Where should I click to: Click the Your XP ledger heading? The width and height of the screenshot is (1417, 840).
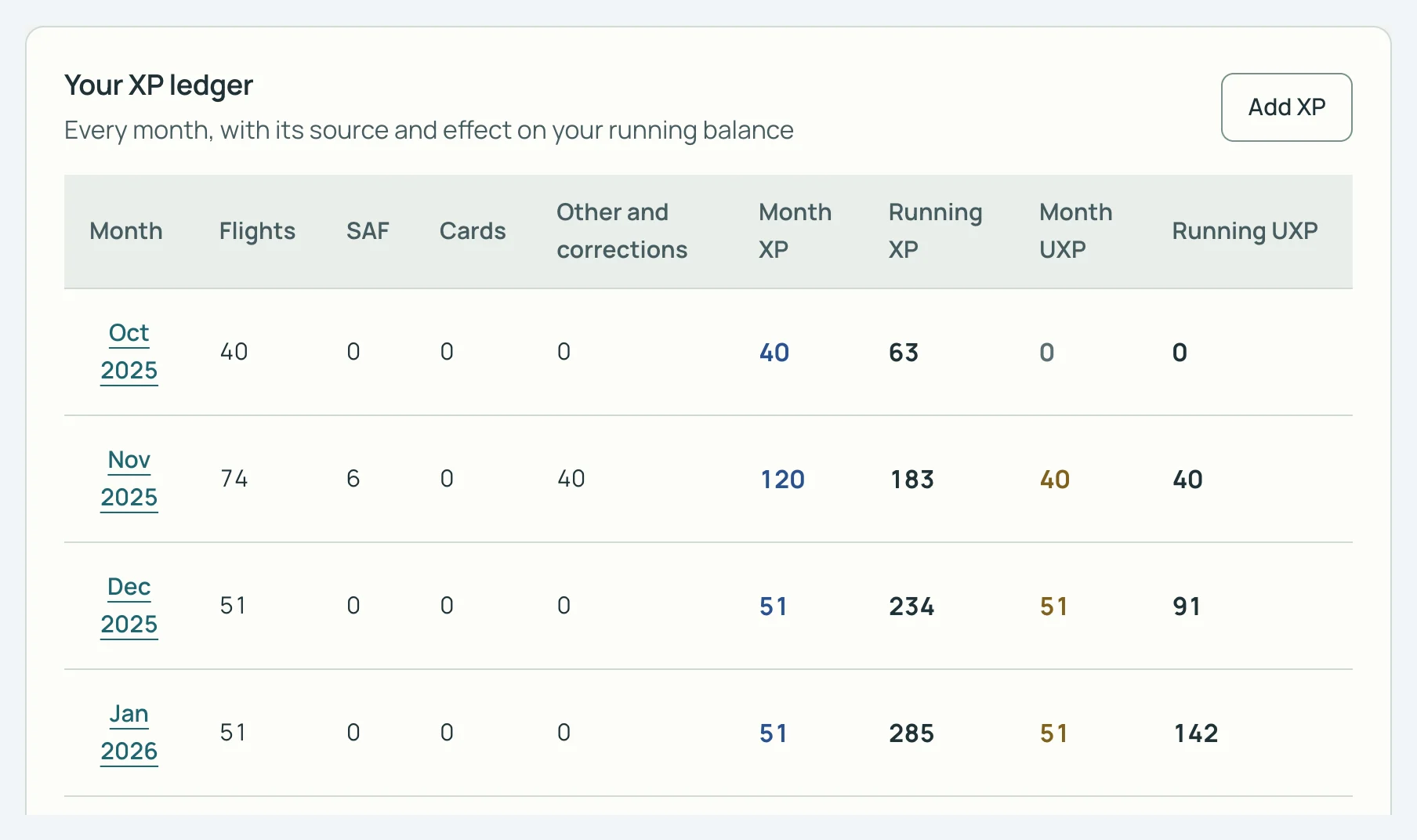[x=158, y=85]
